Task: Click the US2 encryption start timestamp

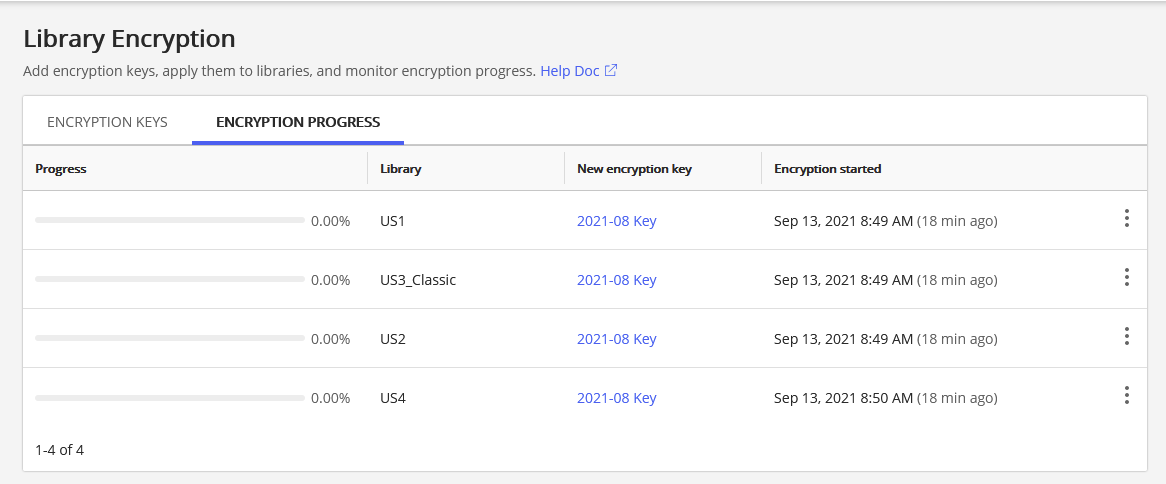Action: tap(843, 339)
